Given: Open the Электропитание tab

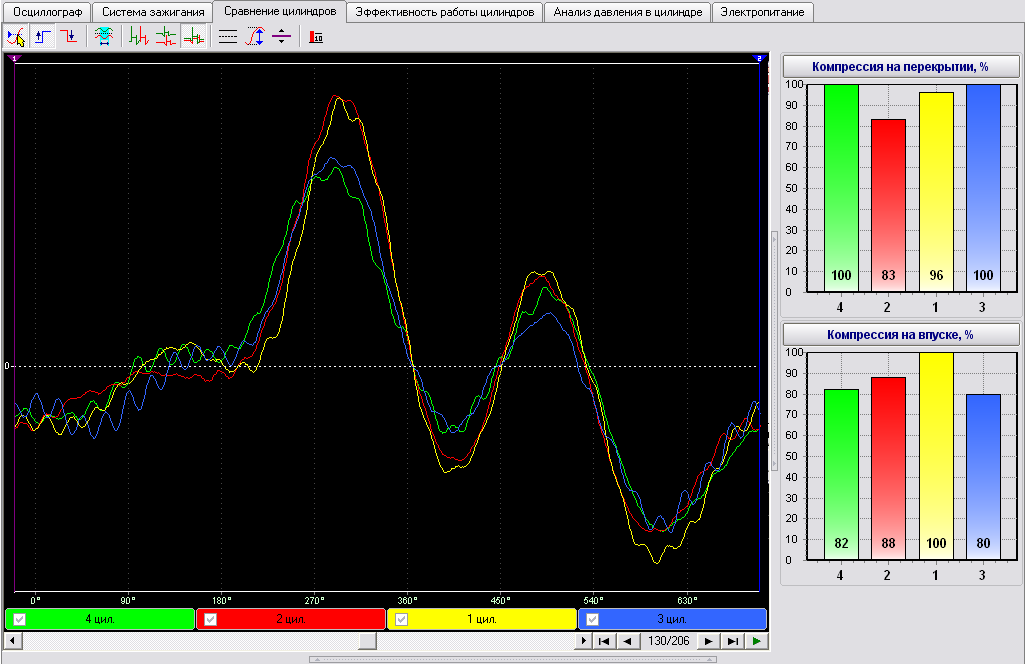Looking at the screenshot, I should pos(762,12).
